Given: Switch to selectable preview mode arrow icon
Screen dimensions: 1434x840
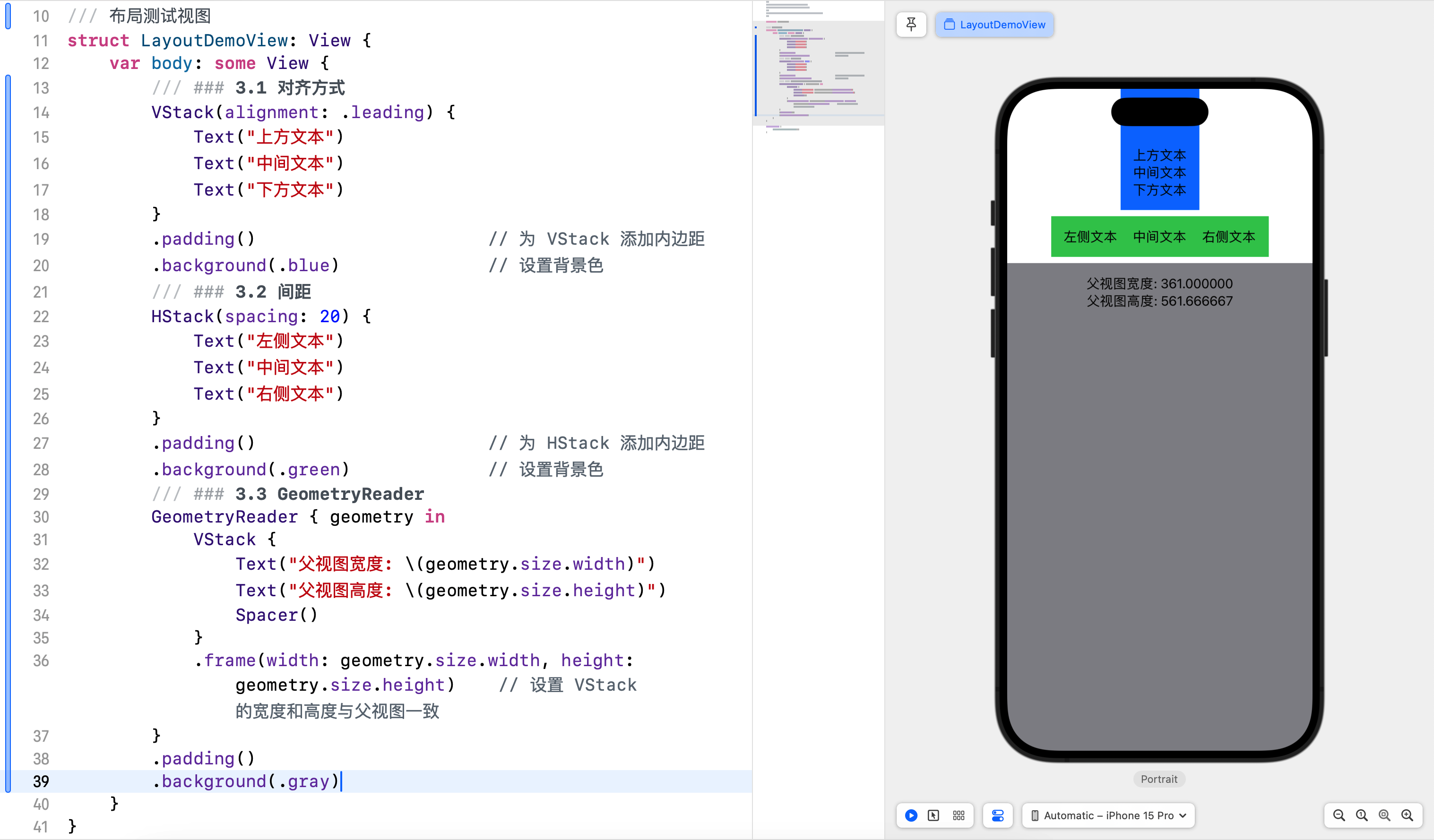Looking at the screenshot, I should pyautogui.click(x=934, y=815).
